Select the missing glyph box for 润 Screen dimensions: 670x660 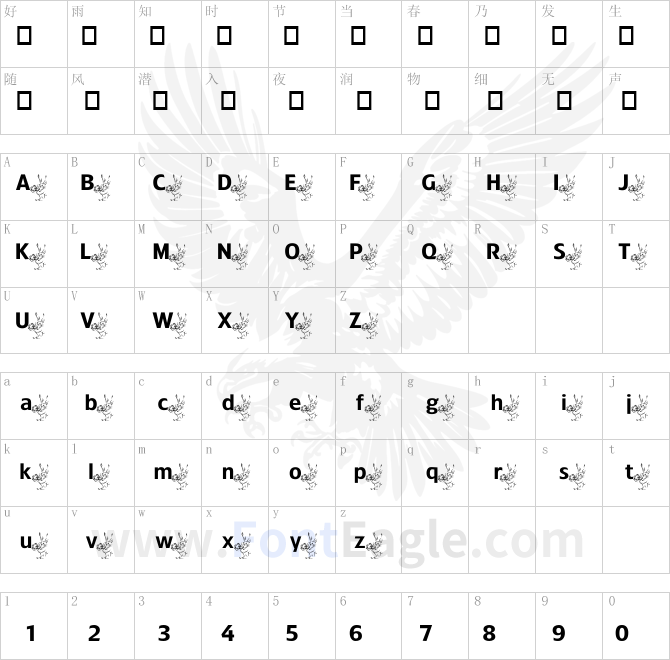364,101
